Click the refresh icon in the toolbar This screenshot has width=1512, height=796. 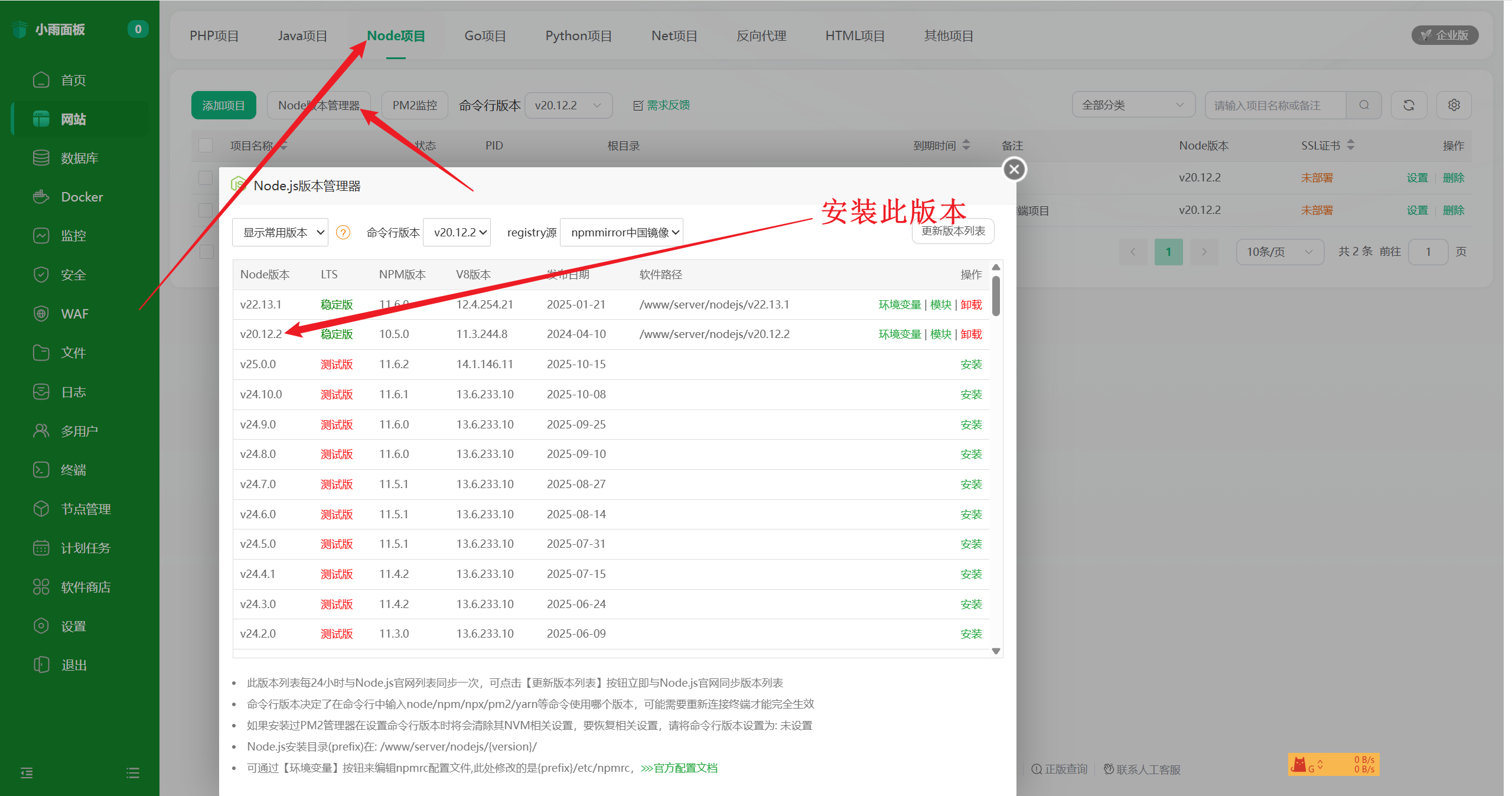pyautogui.click(x=1409, y=105)
